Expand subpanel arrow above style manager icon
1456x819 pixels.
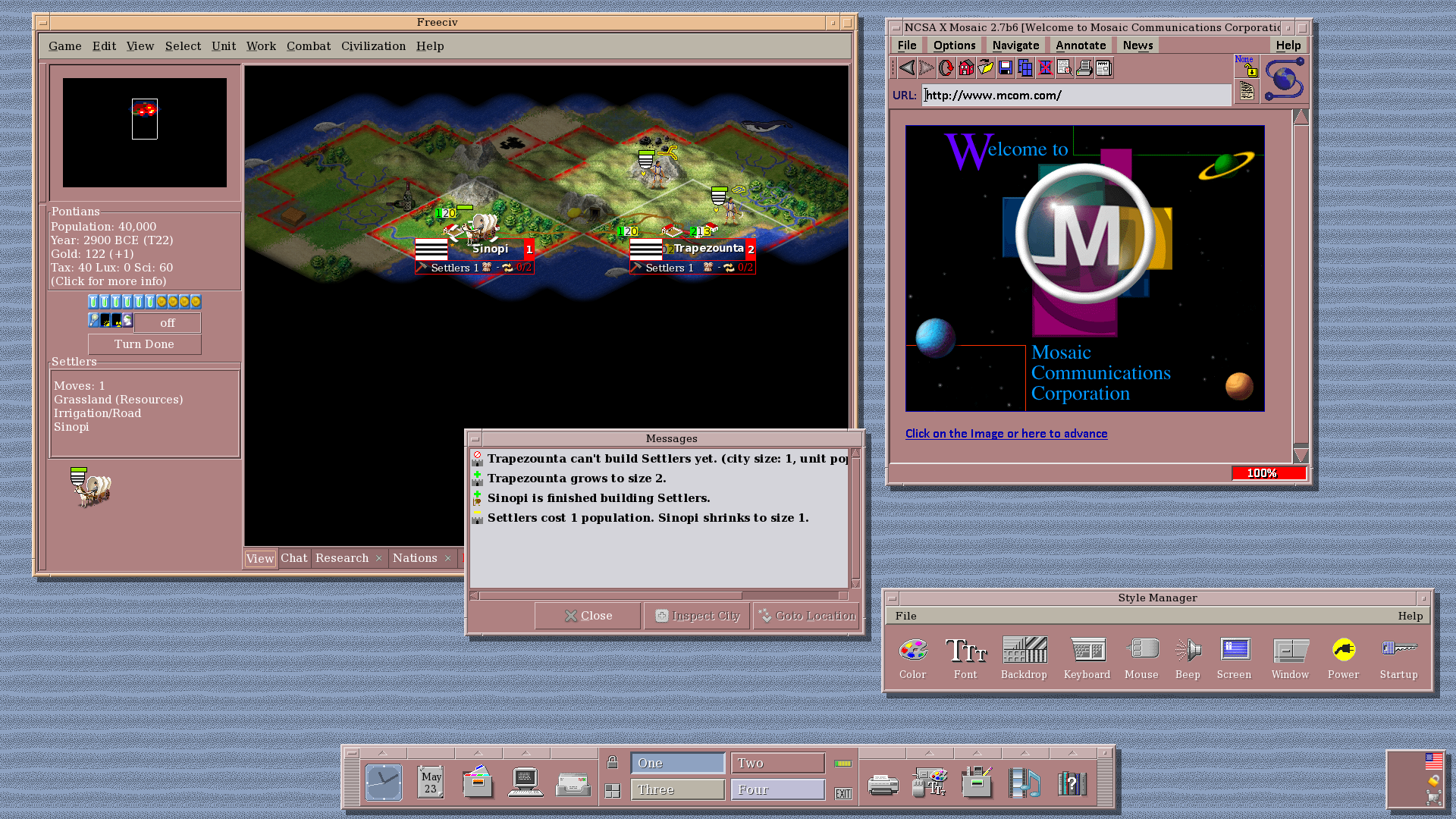929,753
